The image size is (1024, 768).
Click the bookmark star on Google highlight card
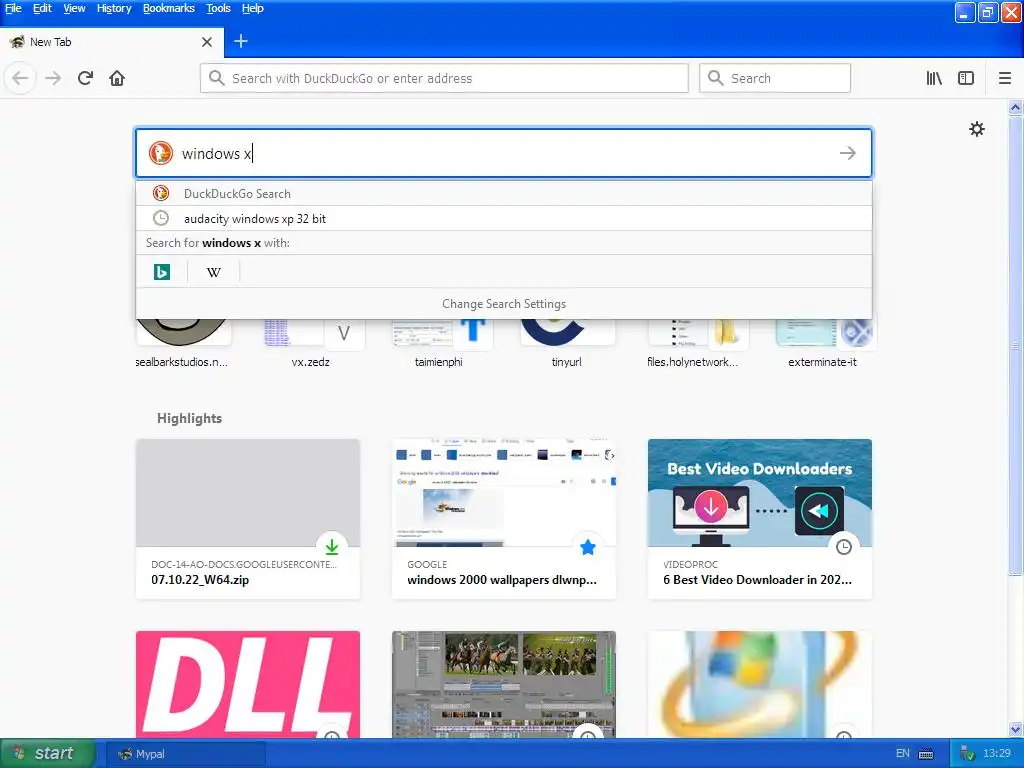(x=588, y=547)
